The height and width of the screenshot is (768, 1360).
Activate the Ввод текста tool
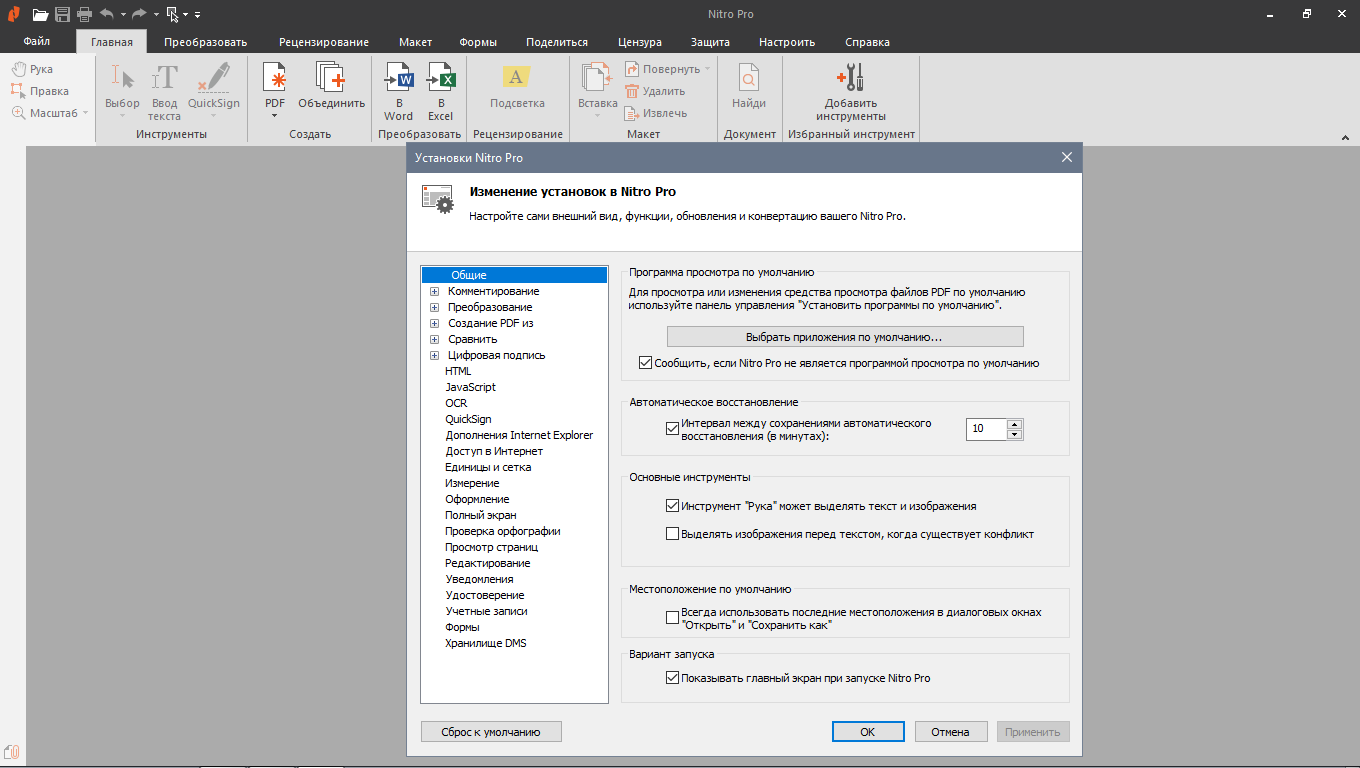(x=165, y=90)
